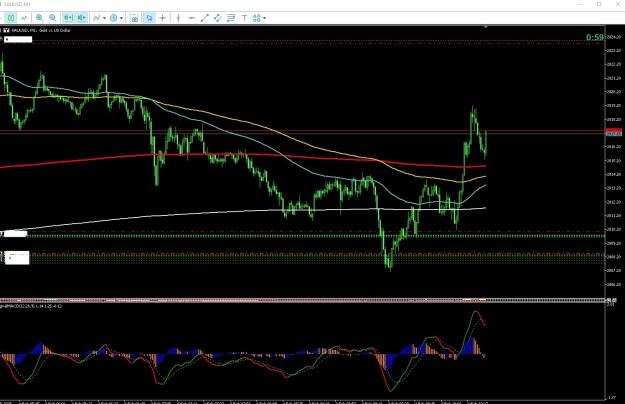625x404 pixels.
Task: Minimize the chart window
Action: 580,4
